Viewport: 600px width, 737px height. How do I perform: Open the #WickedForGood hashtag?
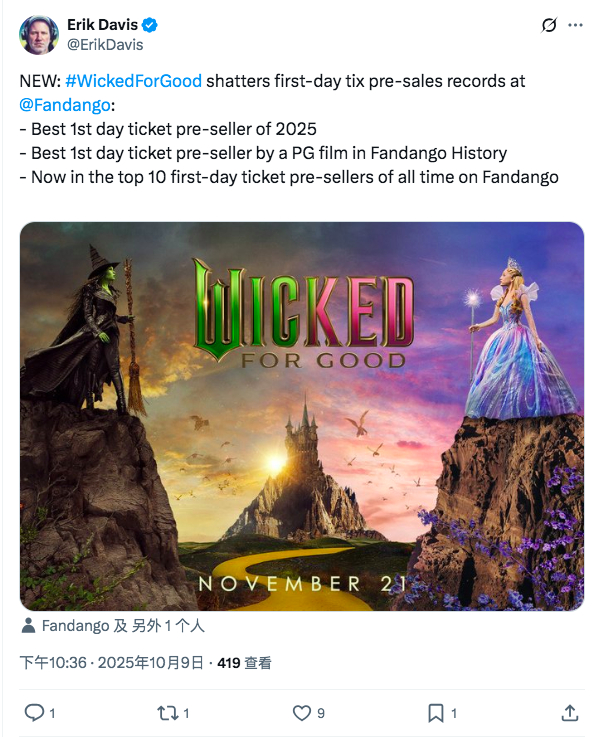(133, 81)
